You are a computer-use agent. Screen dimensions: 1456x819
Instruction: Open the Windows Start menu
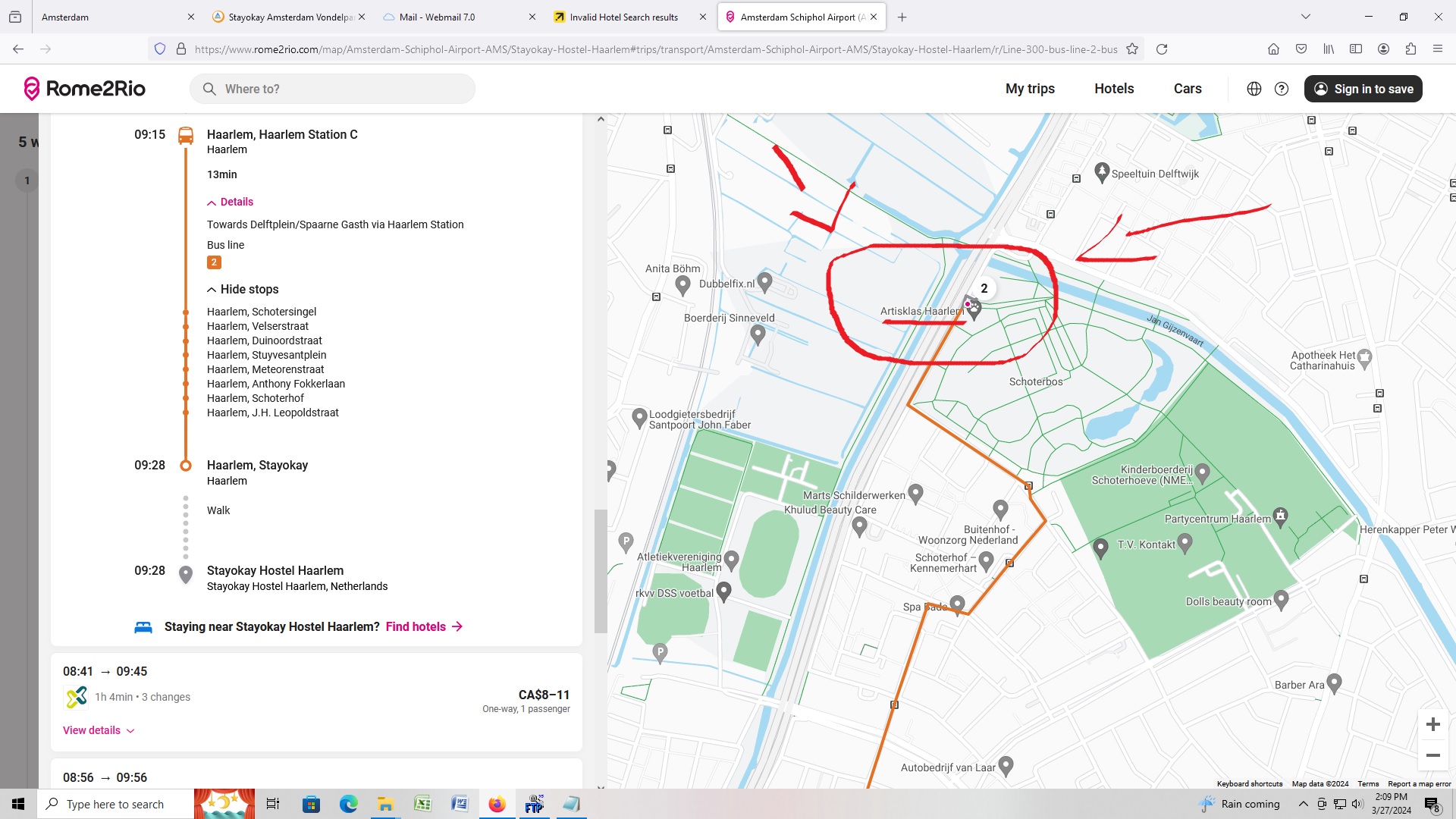click(x=18, y=804)
